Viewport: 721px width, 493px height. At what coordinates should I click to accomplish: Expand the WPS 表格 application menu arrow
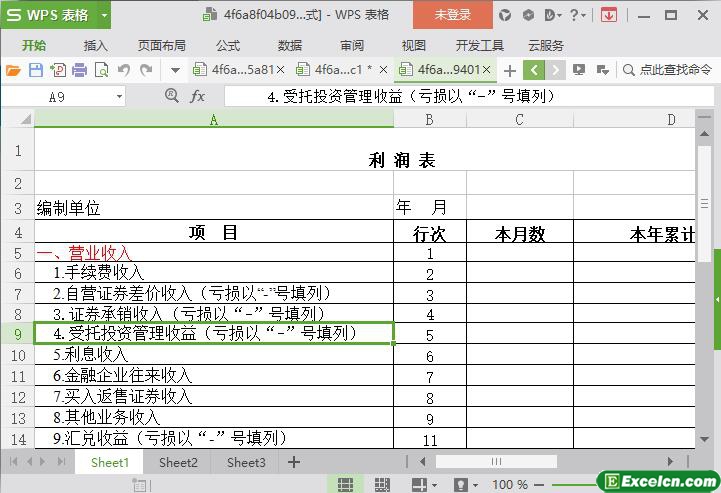click(x=104, y=15)
